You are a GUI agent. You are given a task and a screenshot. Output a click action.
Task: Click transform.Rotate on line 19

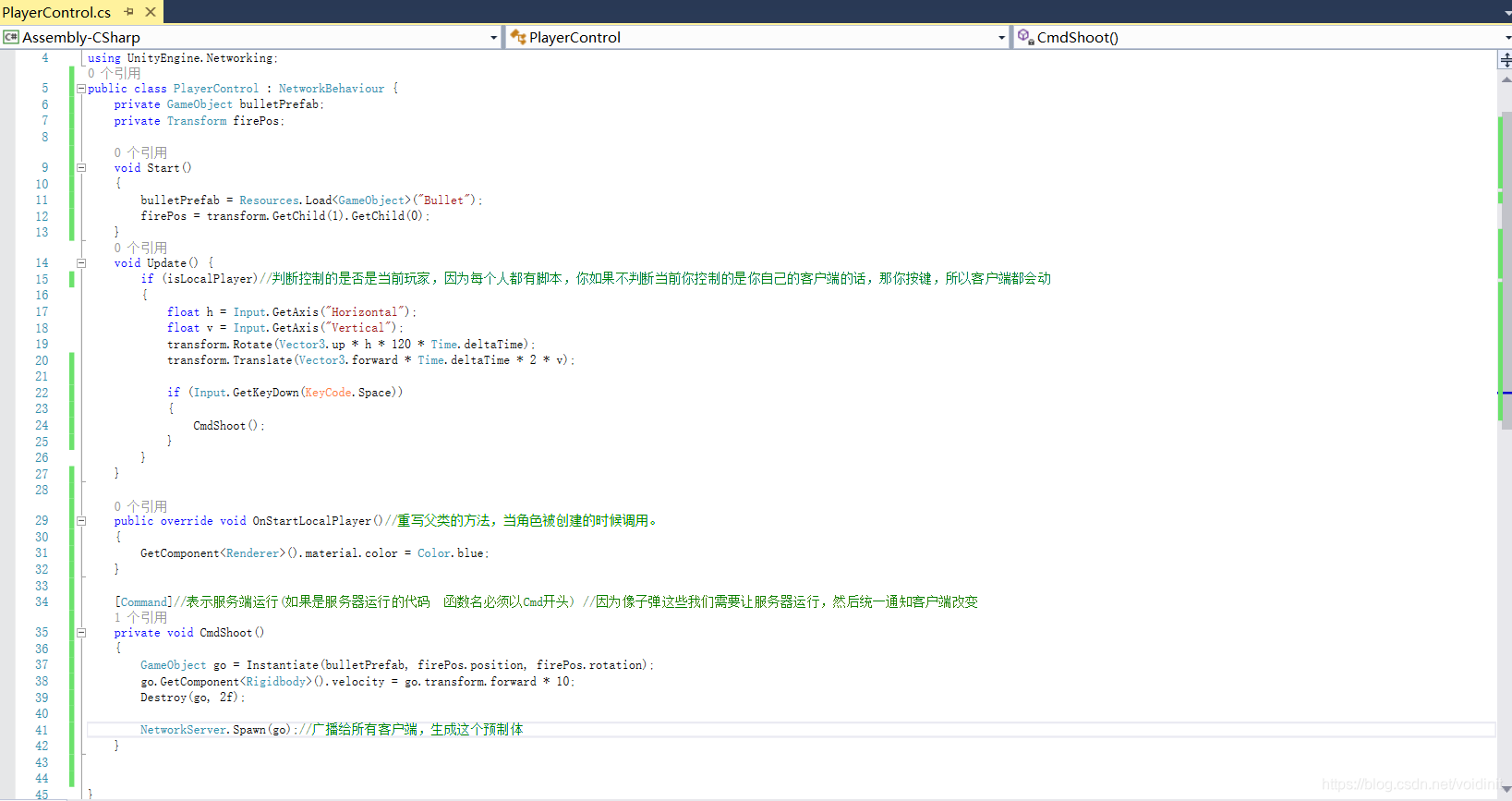point(220,345)
